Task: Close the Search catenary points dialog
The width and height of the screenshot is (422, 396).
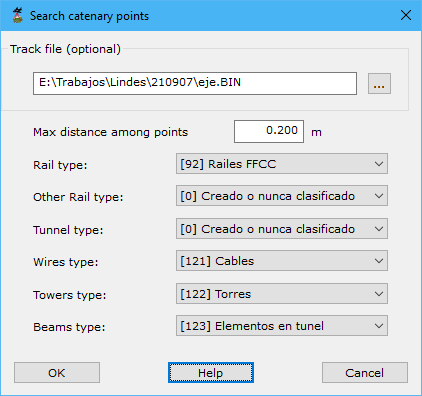Action: click(406, 15)
